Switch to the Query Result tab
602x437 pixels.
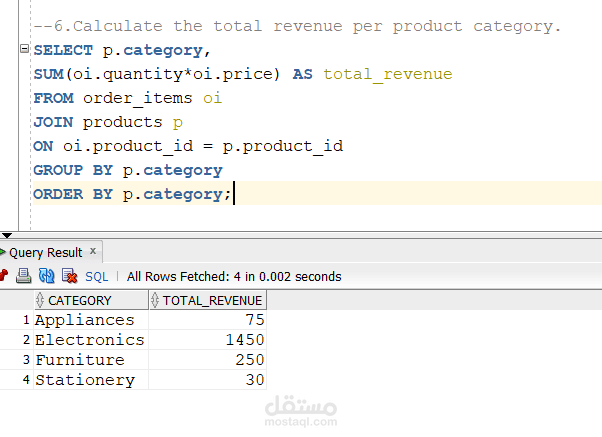tap(45, 253)
